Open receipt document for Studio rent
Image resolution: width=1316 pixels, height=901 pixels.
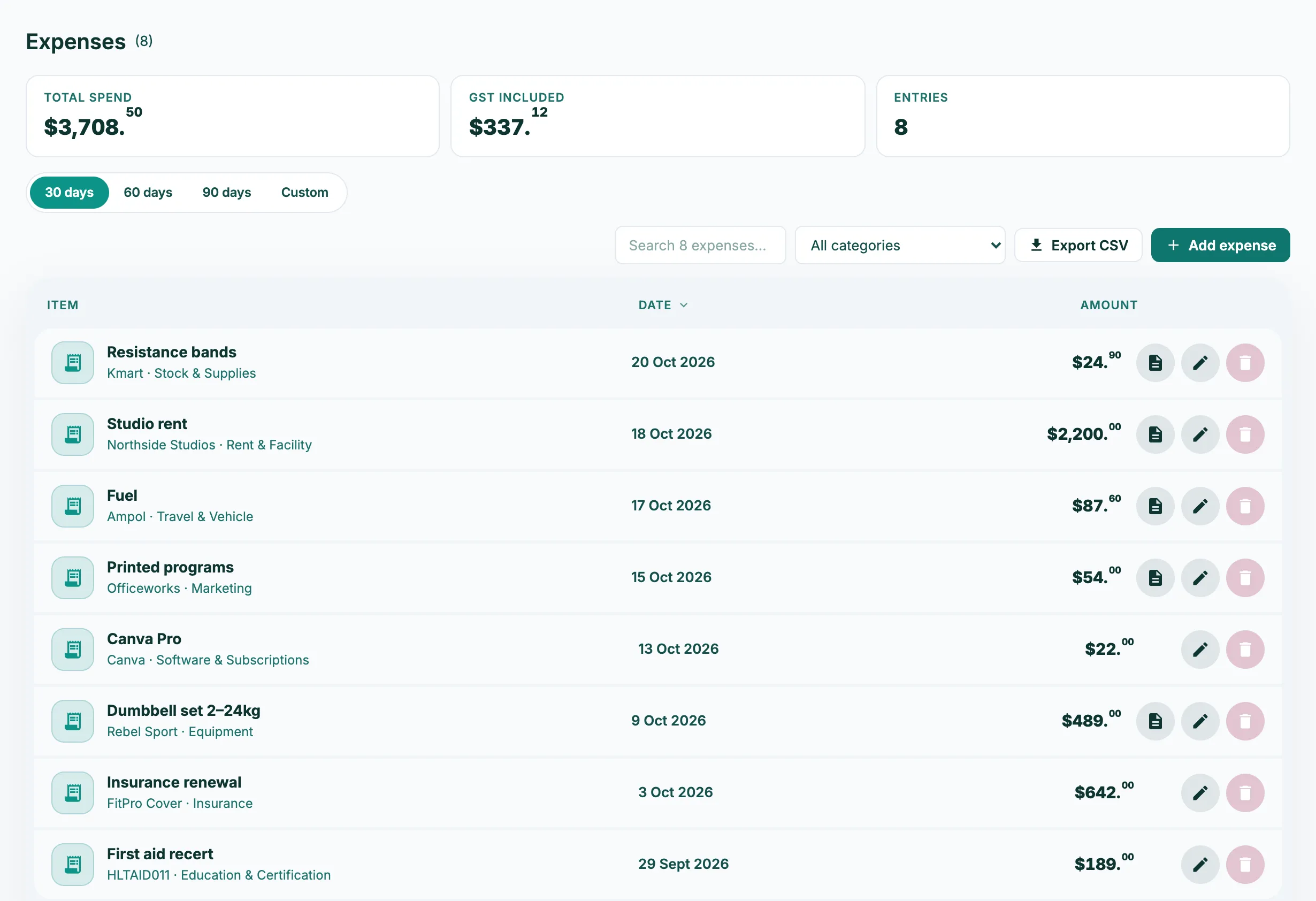point(1155,434)
